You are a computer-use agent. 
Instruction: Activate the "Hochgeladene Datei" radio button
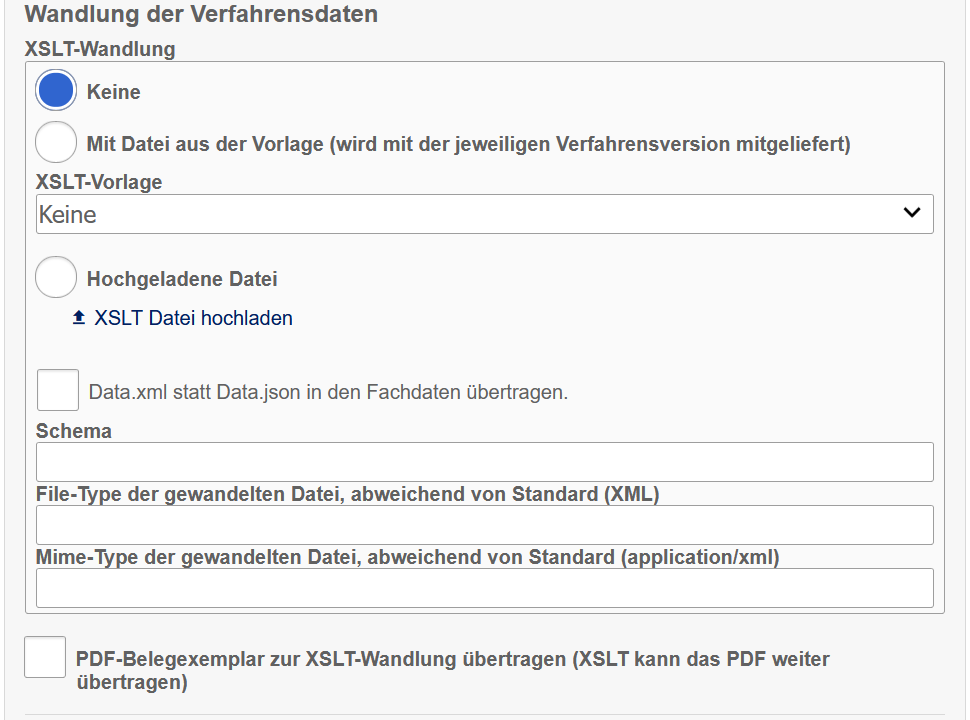[56, 276]
